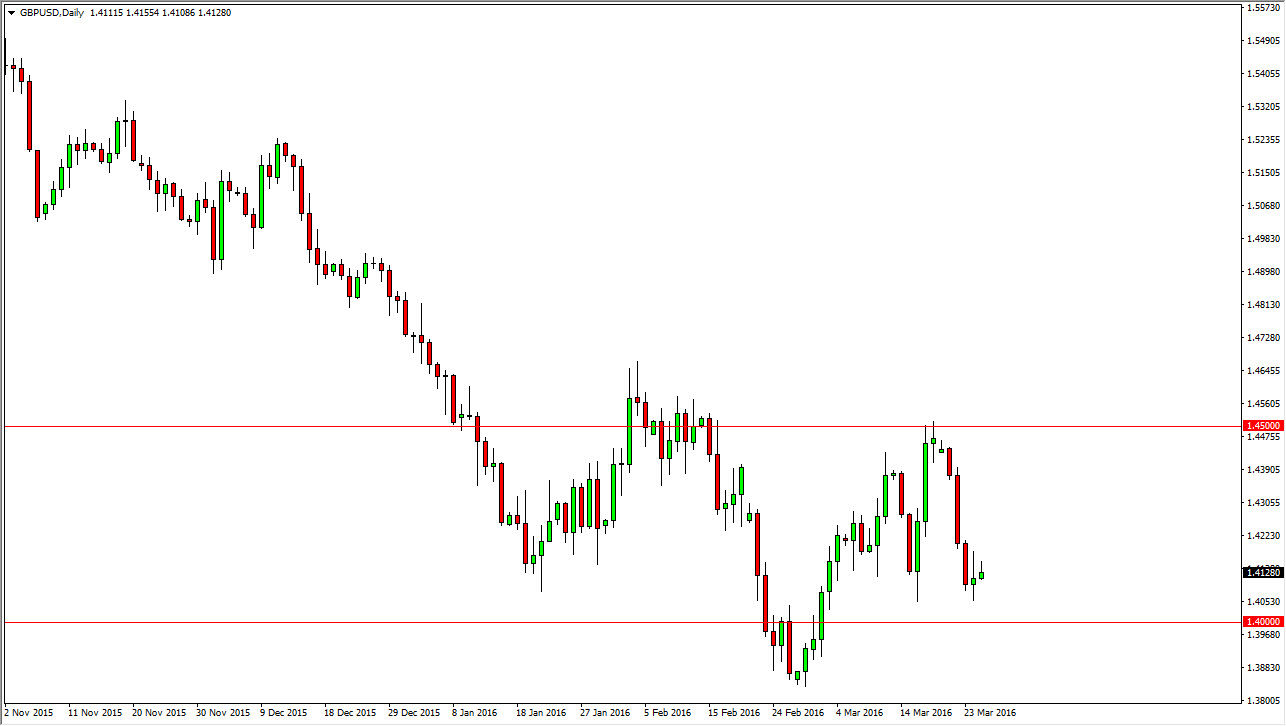Click the 24 Feb 2016 date label

pos(796,713)
